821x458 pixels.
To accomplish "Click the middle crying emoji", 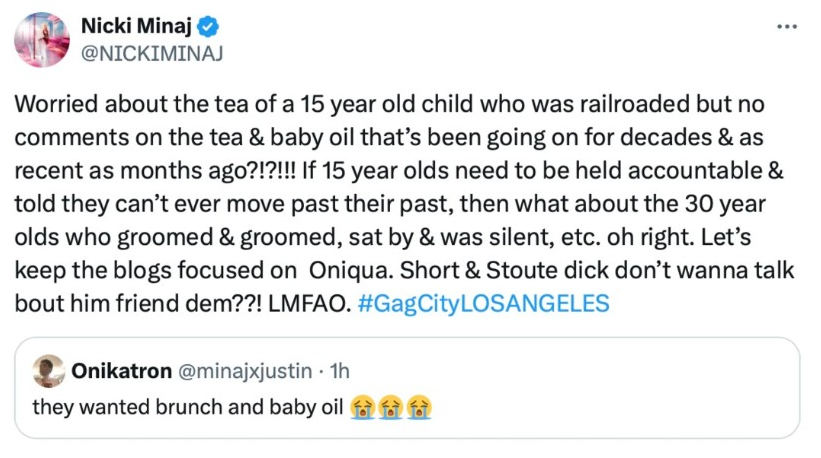I will [392, 407].
